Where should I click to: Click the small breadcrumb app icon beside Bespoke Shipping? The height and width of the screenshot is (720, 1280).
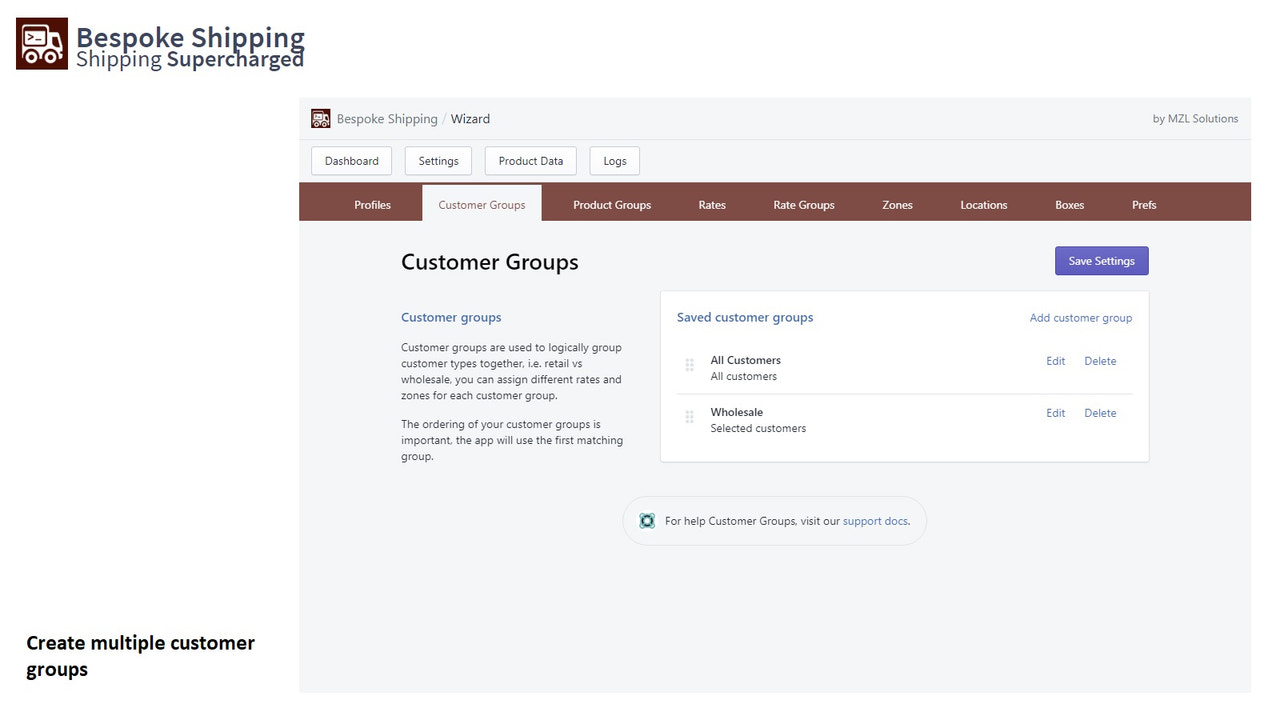pos(320,118)
